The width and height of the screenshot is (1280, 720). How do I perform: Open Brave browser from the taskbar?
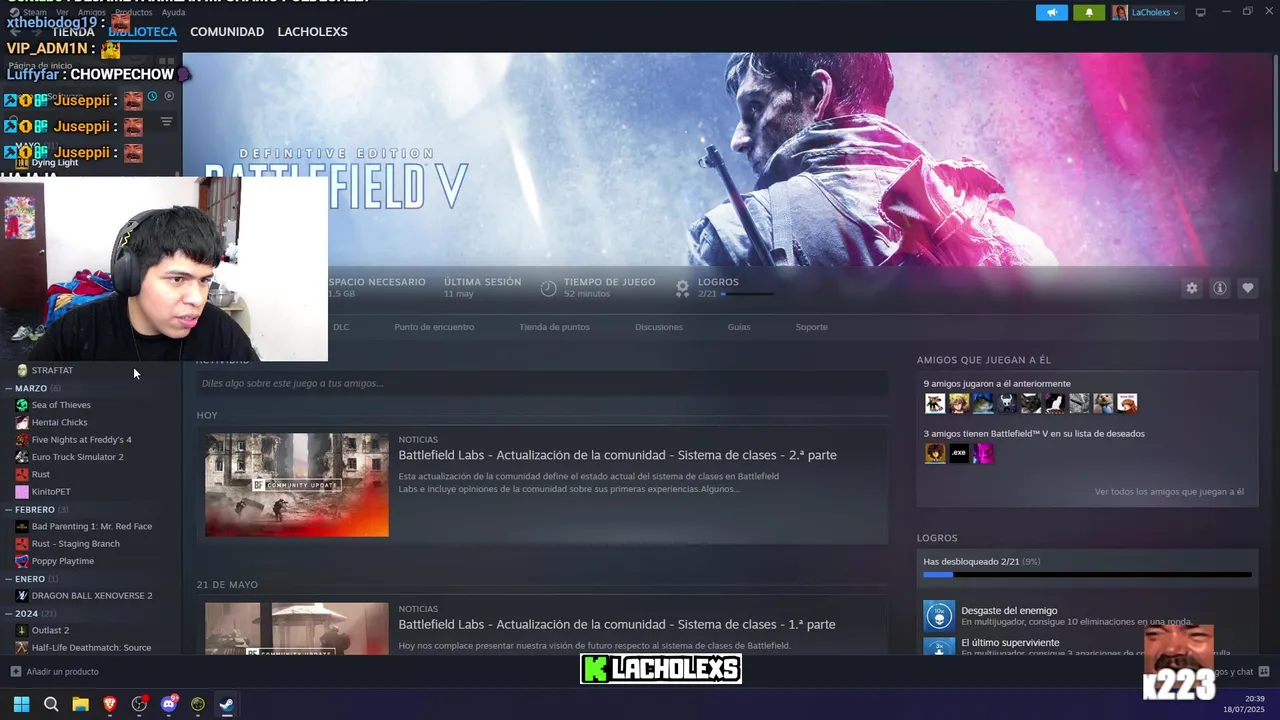[110, 704]
